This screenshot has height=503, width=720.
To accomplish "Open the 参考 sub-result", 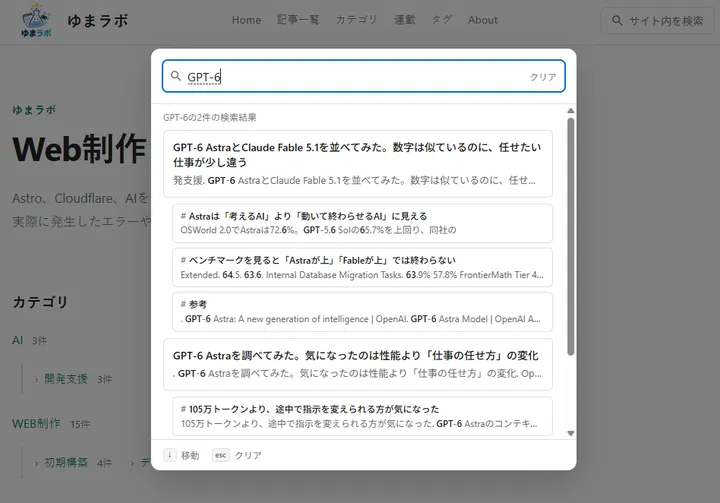I will pos(362,311).
